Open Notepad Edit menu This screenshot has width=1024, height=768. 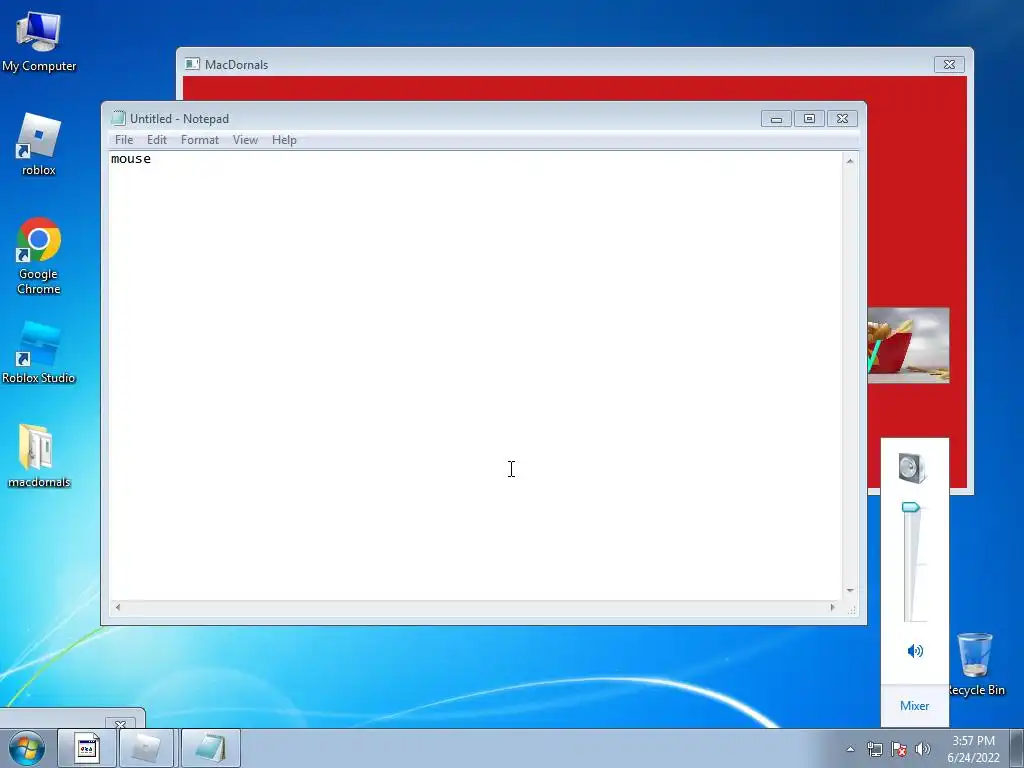(157, 140)
